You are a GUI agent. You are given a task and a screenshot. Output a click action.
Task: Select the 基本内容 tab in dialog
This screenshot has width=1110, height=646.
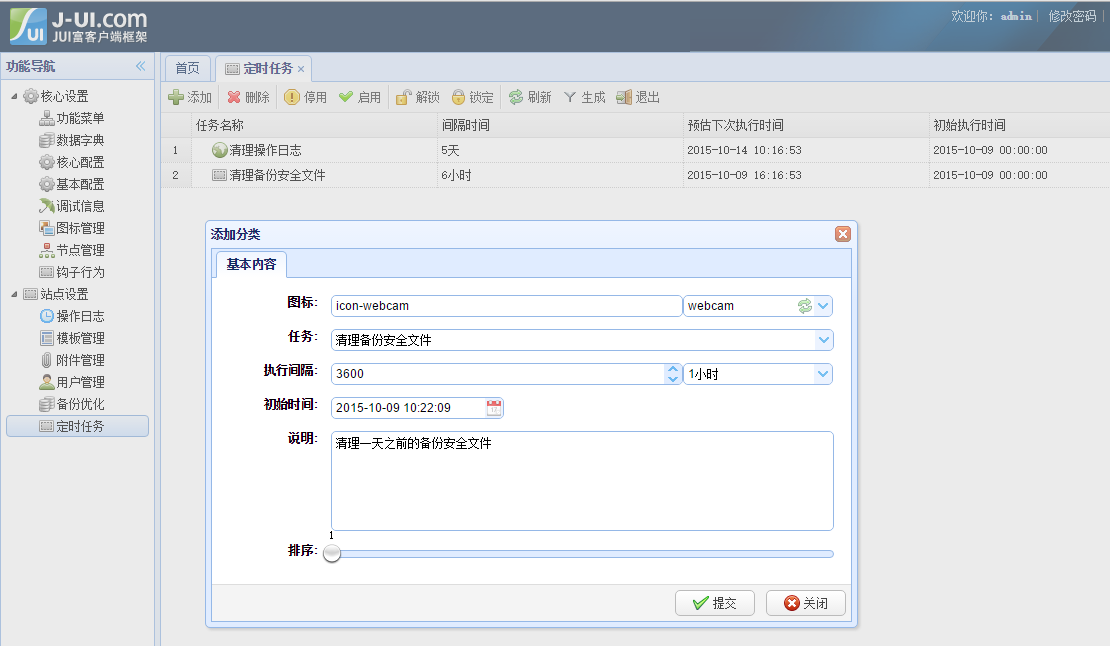coord(251,265)
